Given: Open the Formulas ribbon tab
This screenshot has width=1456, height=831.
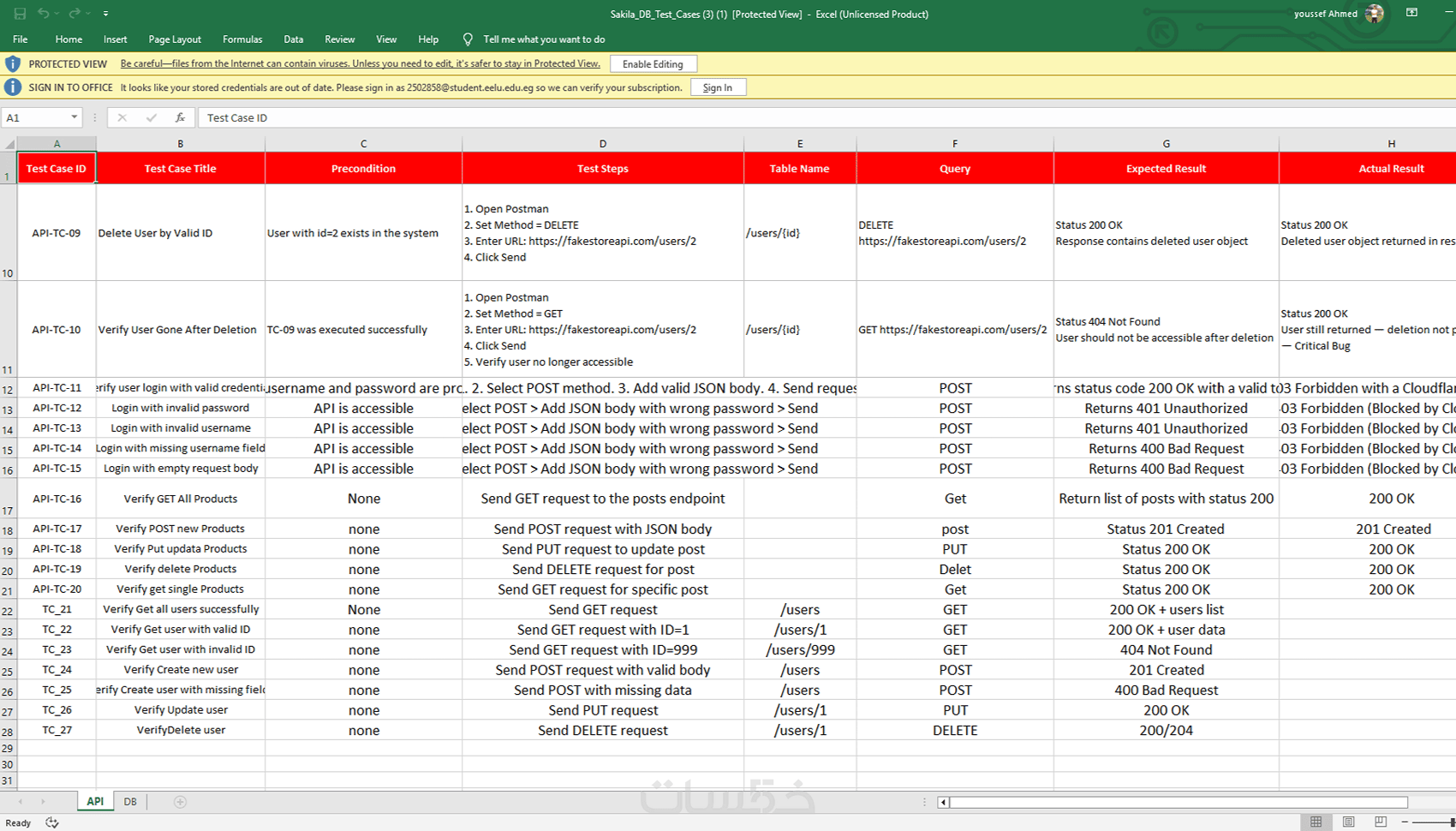Looking at the screenshot, I should coord(242,39).
